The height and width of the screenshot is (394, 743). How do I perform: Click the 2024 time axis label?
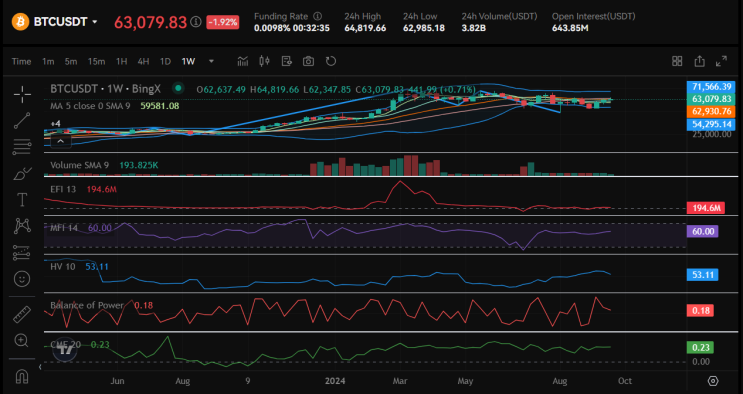pyautogui.click(x=335, y=381)
